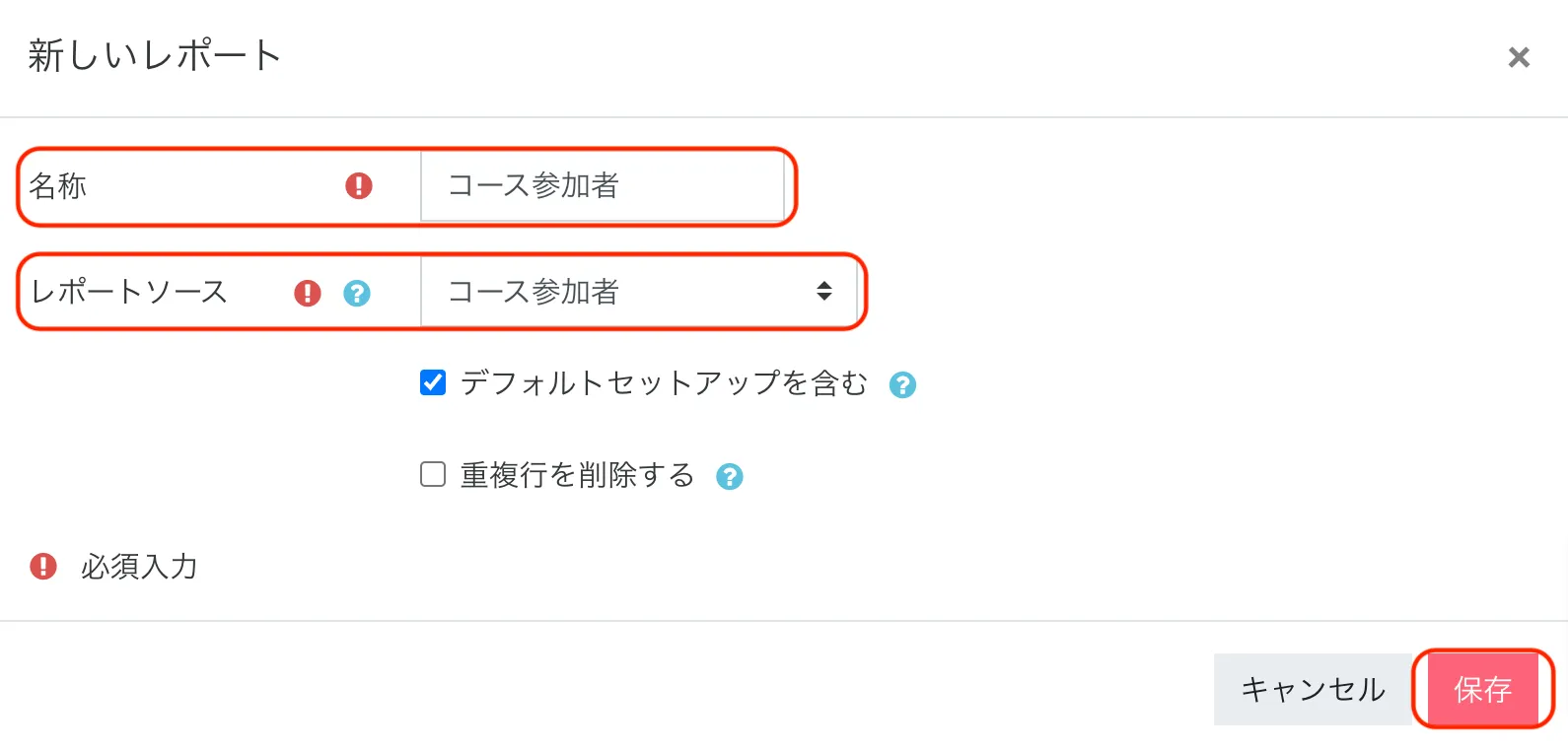Click the required icon beside 必須入力
The height and width of the screenshot is (751, 1568).
(x=43, y=566)
